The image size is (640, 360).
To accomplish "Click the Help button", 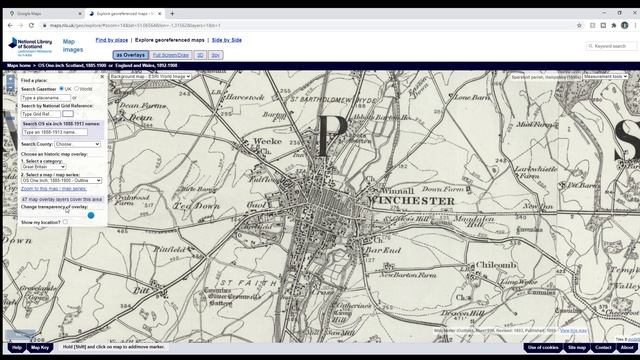I will tap(17, 347).
